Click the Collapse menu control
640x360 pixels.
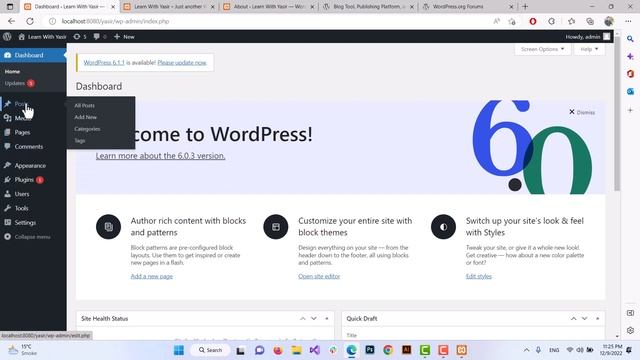[27, 237]
